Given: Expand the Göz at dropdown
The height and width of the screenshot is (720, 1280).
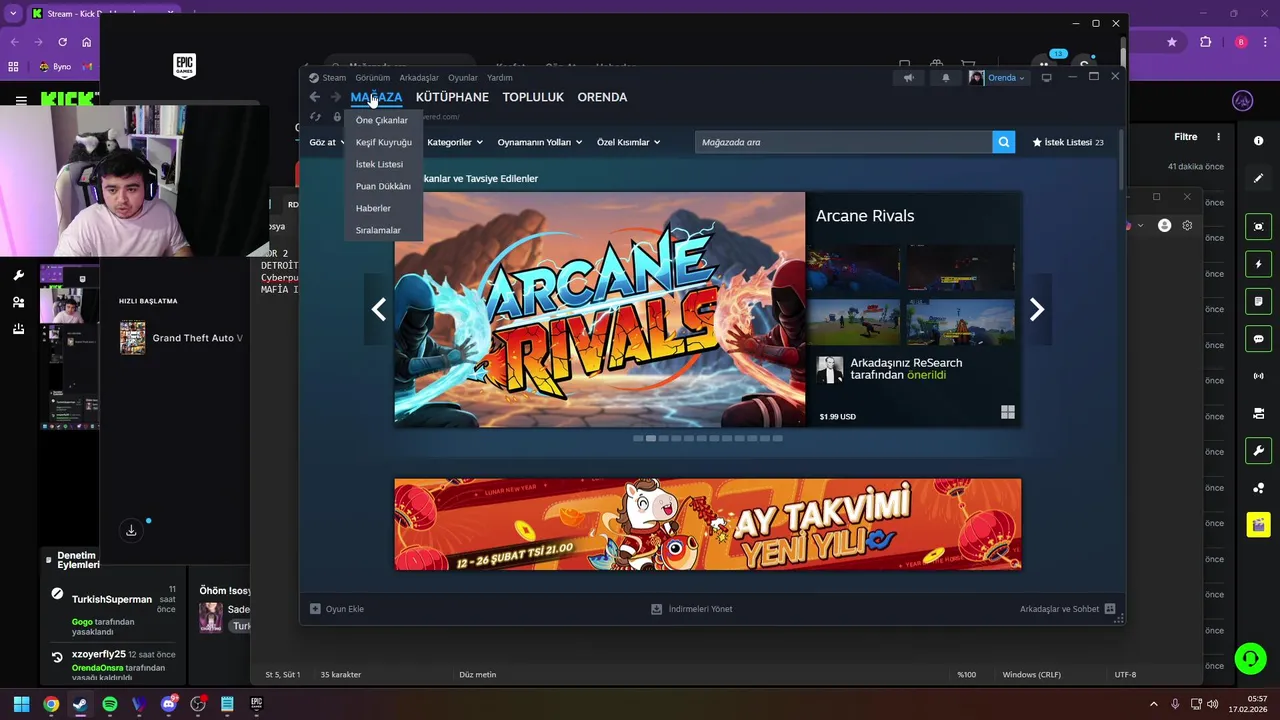Looking at the screenshot, I should coord(326,142).
